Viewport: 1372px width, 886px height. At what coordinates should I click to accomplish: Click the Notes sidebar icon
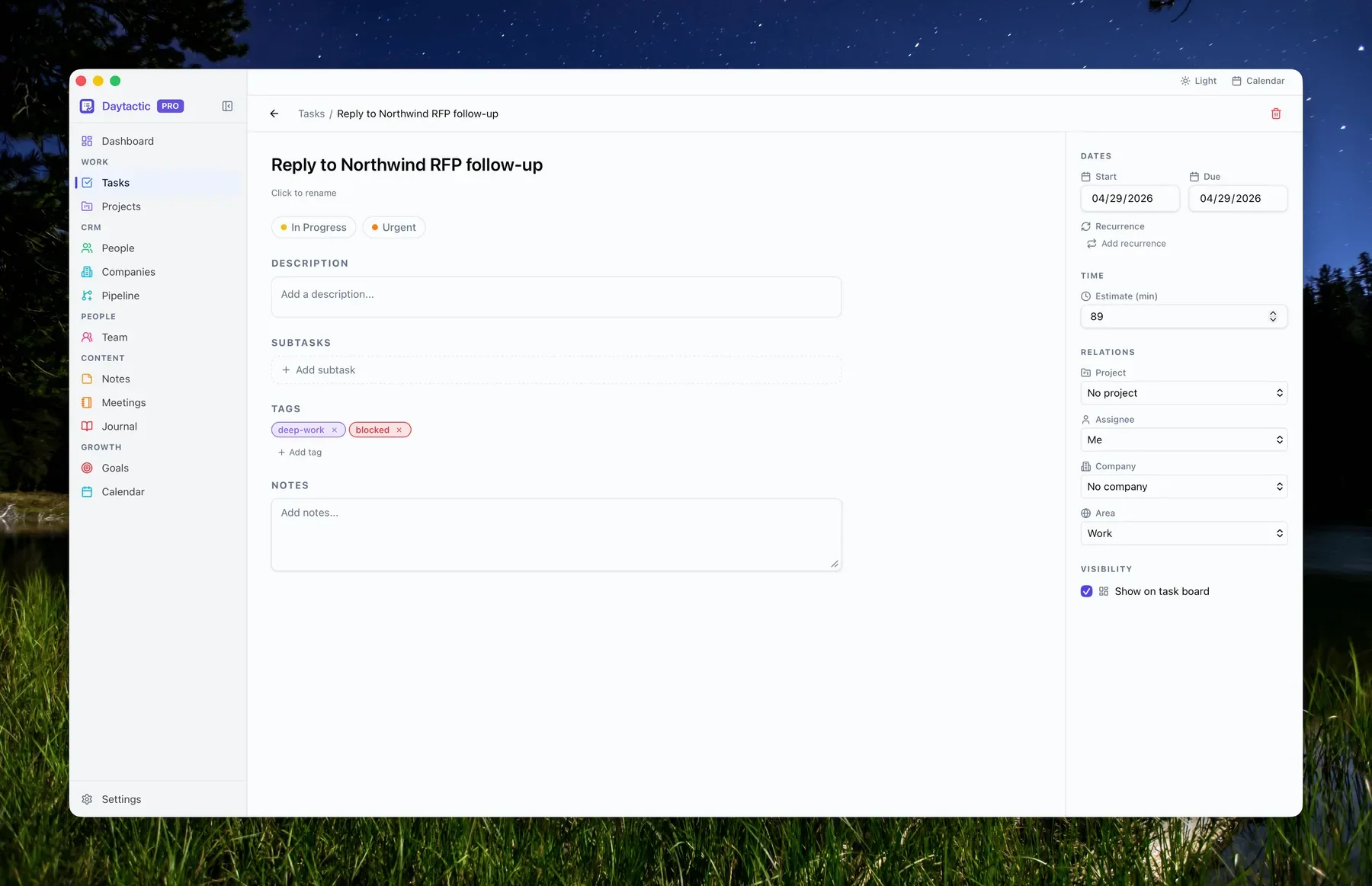[x=87, y=379]
